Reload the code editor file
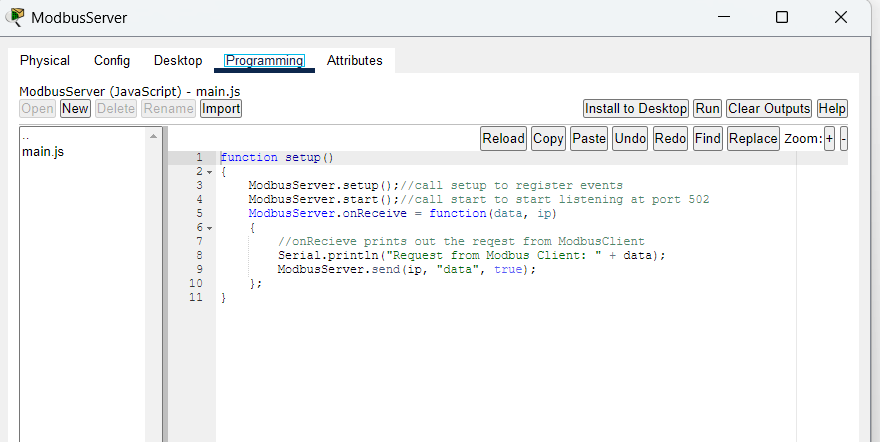880x442 pixels. click(503, 139)
